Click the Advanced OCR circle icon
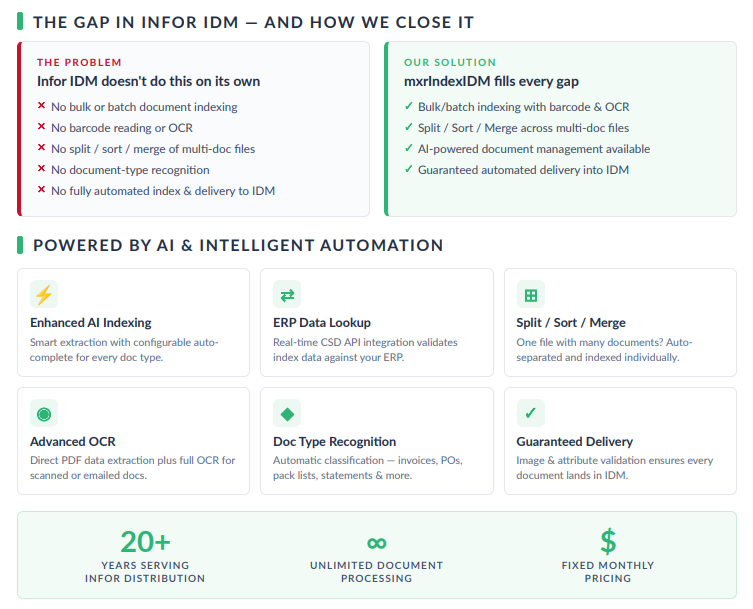Image resolution: width=753 pixels, height=609 pixels. pos(44,413)
